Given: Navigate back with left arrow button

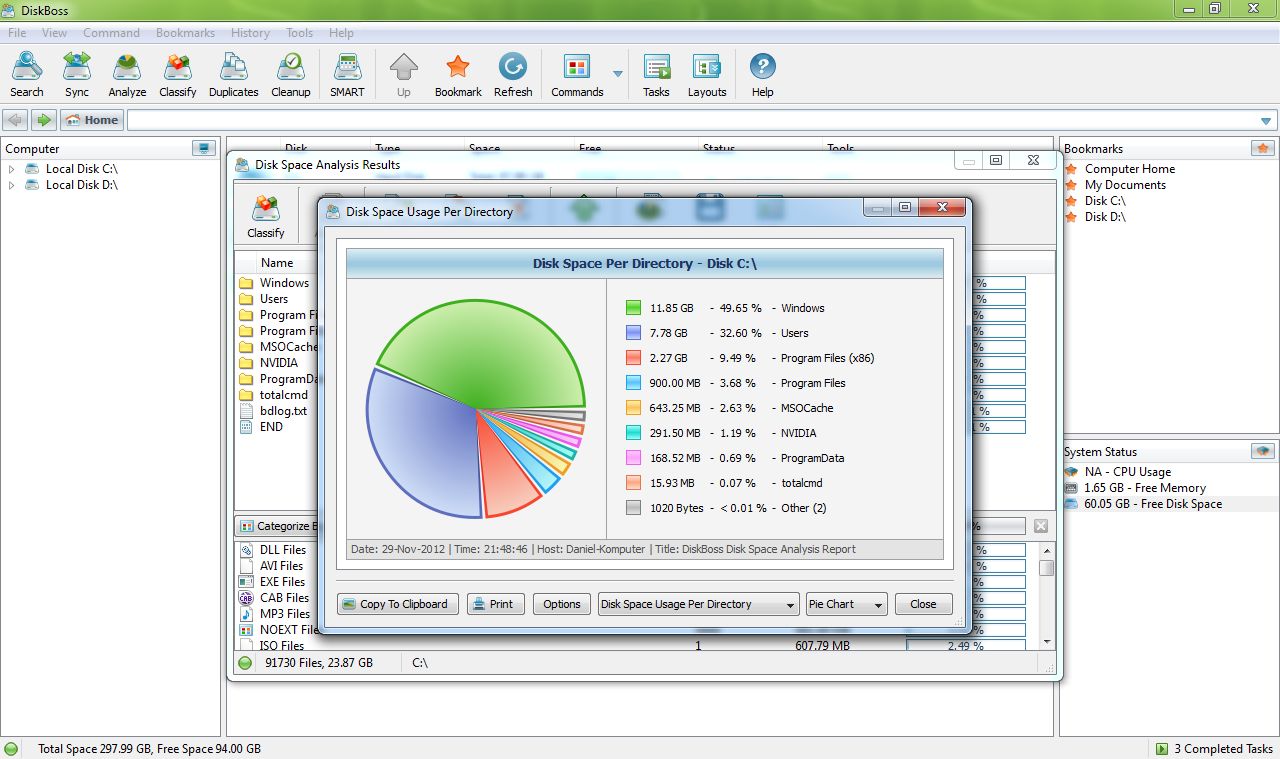Looking at the screenshot, I should (x=15, y=120).
